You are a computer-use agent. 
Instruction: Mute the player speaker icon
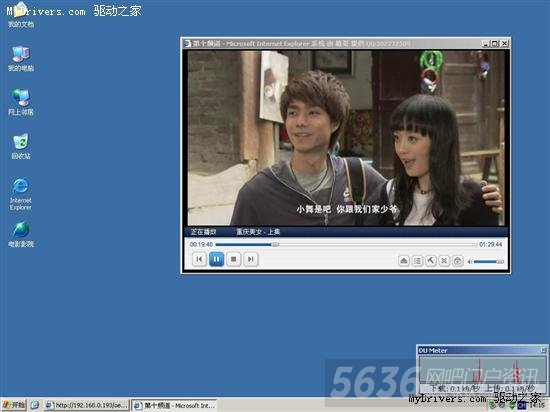469,262
